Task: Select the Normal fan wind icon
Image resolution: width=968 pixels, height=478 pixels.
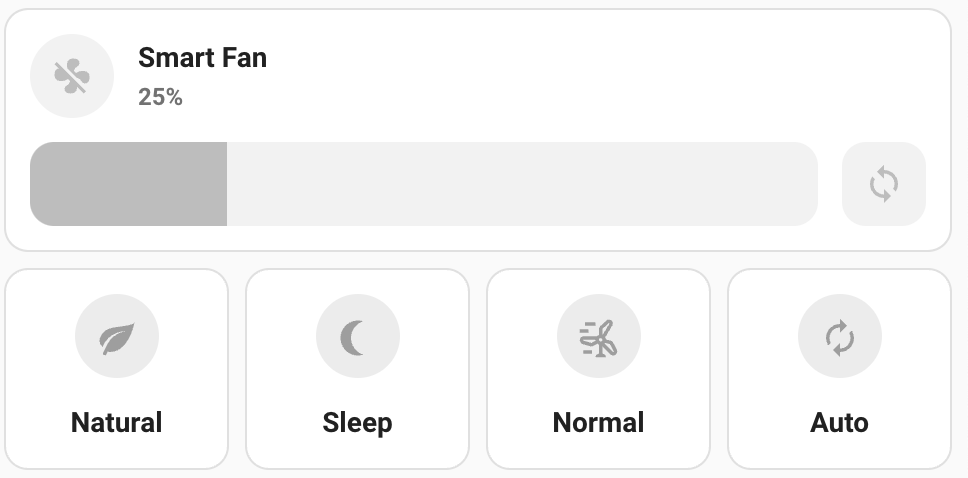Action: click(x=598, y=336)
